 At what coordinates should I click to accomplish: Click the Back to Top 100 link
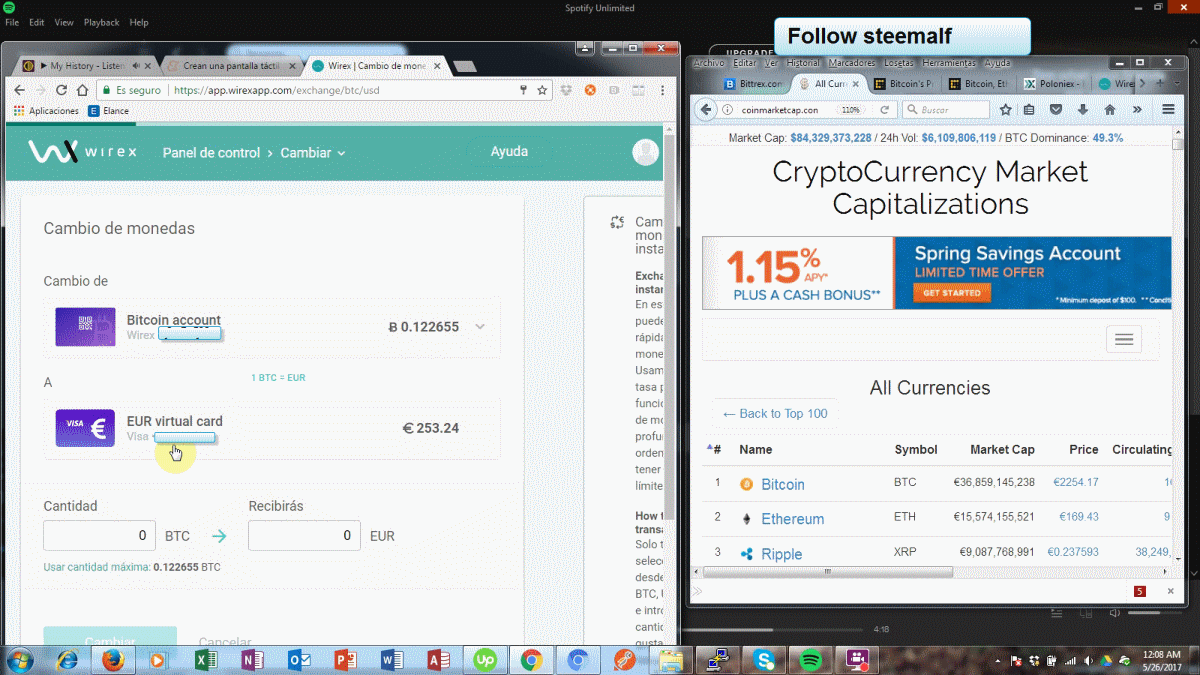[x=775, y=414]
